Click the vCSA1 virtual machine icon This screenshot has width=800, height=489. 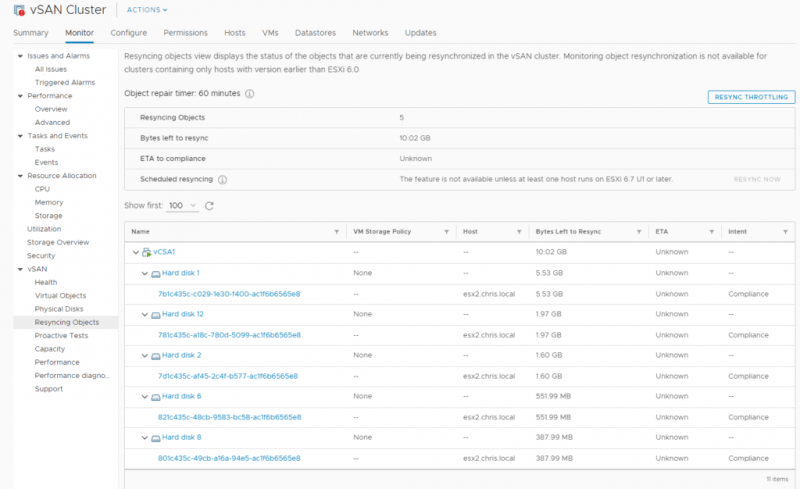[x=147, y=252]
